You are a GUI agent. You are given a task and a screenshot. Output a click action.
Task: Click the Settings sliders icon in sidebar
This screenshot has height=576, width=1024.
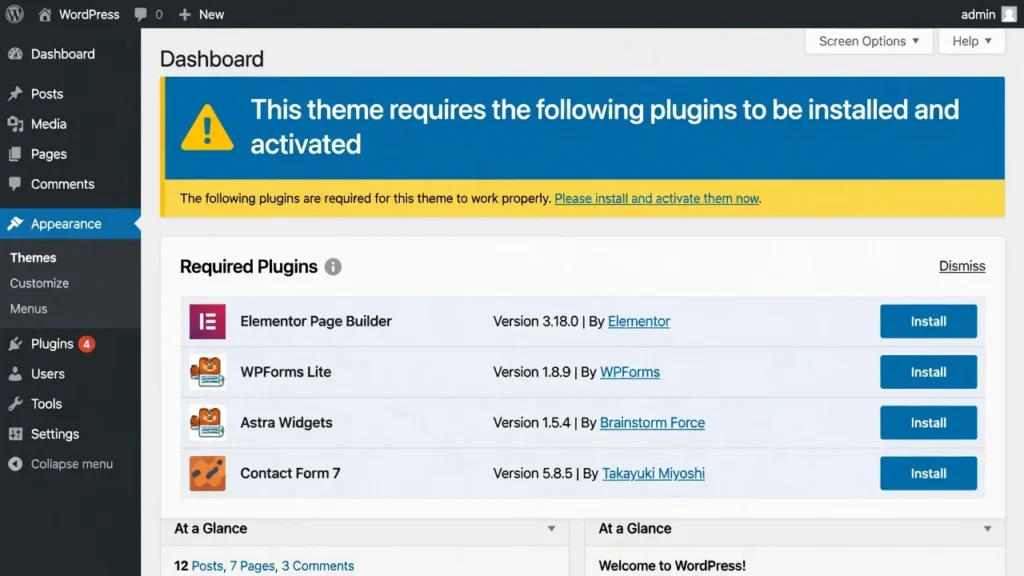pyautogui.click(x=16, y=434)
